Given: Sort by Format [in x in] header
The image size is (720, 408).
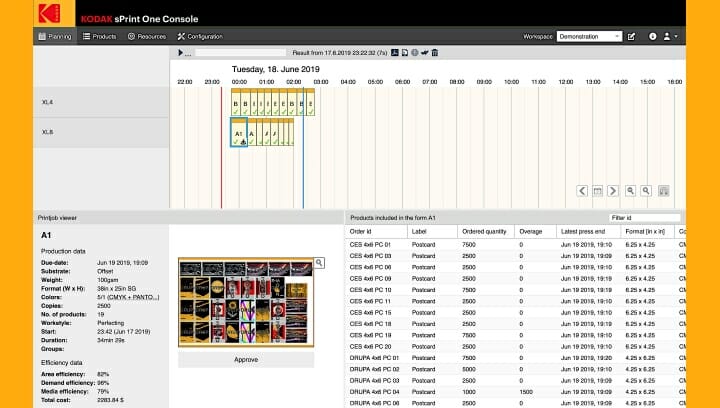Looking at the screenshot, I should click(x=647, y=232).
